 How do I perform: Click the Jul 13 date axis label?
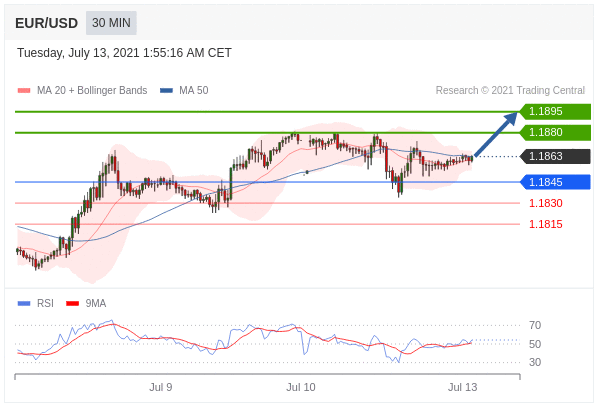462,387
